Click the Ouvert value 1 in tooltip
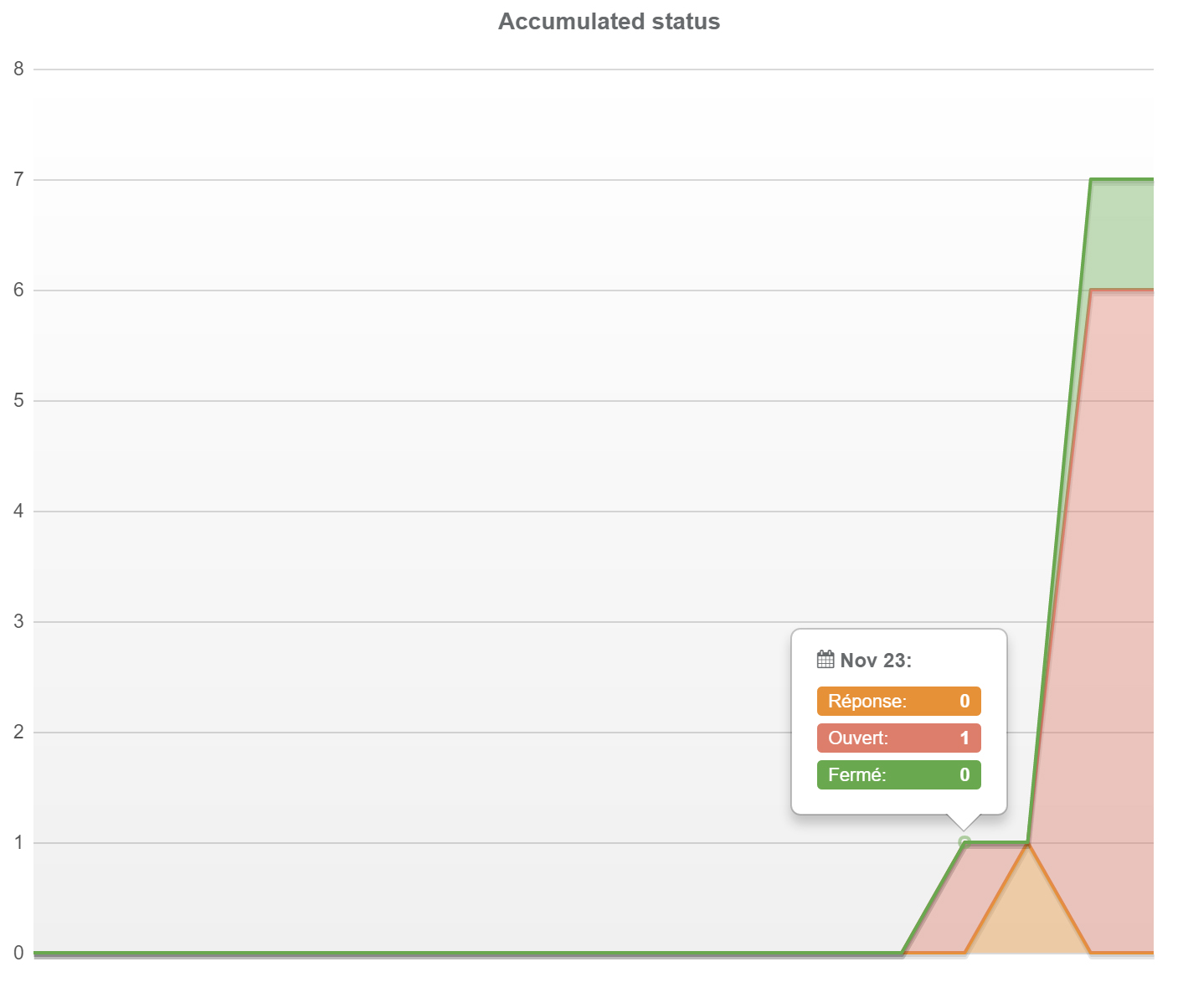The height and width of the screenshot is (1008, 1183). (x=964, y=738)
